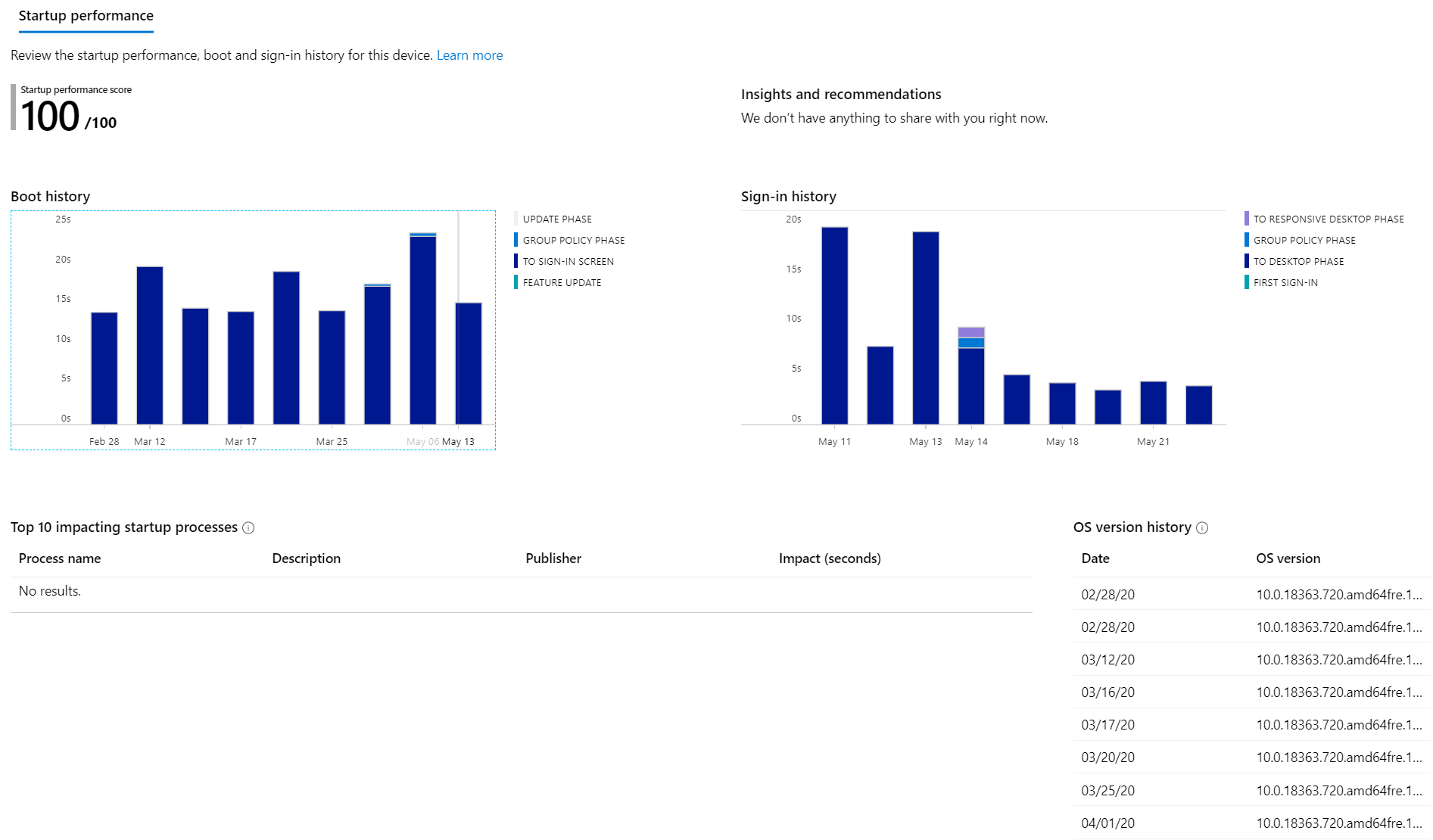1433x840 pixels.
Task: Click the info icon next to OS version history
Action: (x=1202, y=528)
